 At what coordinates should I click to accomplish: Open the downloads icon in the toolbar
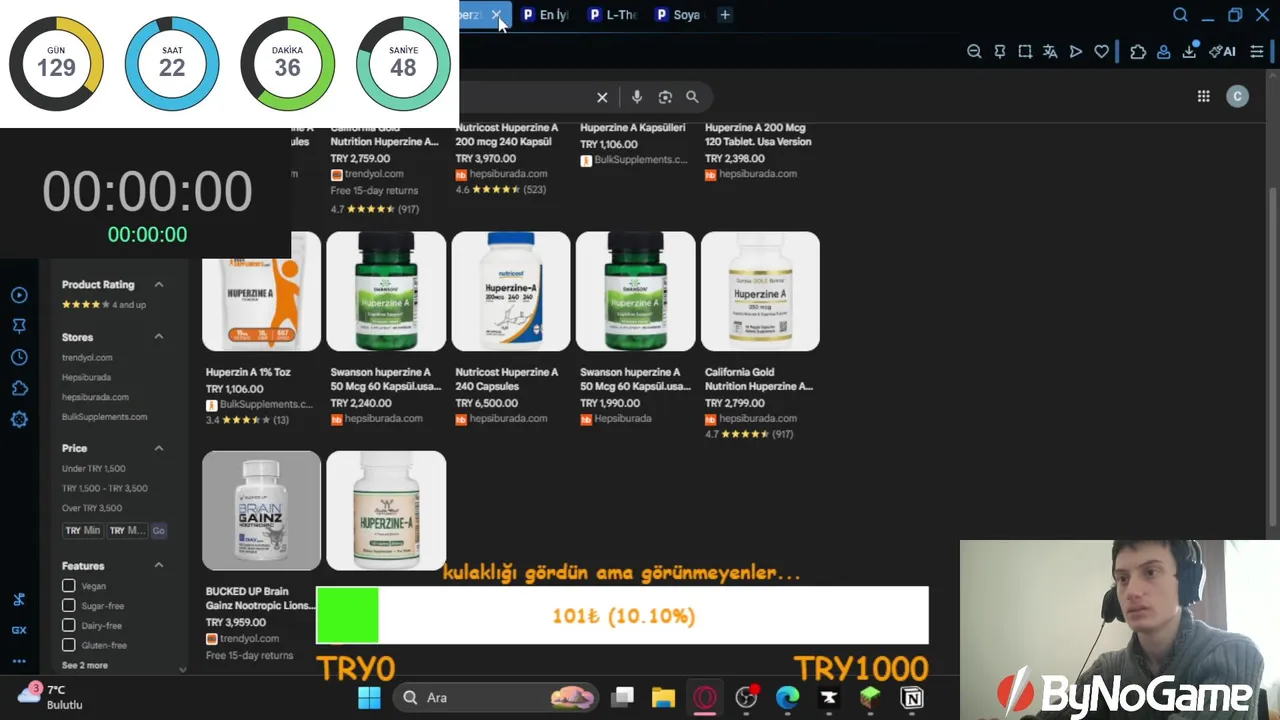(1189, 52)
